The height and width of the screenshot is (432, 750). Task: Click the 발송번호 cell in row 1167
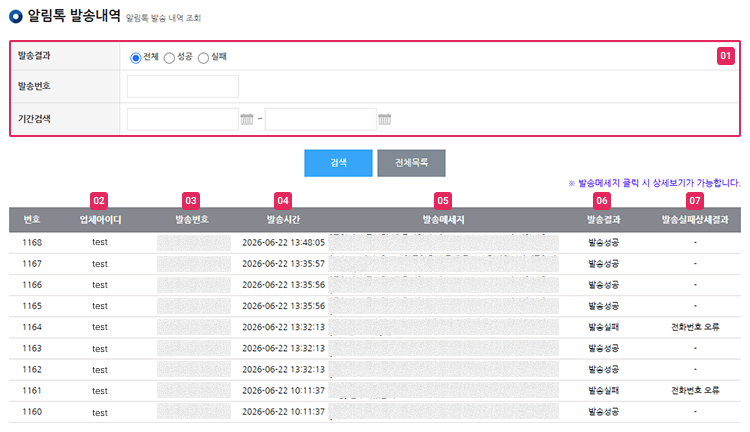tap(194, 264)
